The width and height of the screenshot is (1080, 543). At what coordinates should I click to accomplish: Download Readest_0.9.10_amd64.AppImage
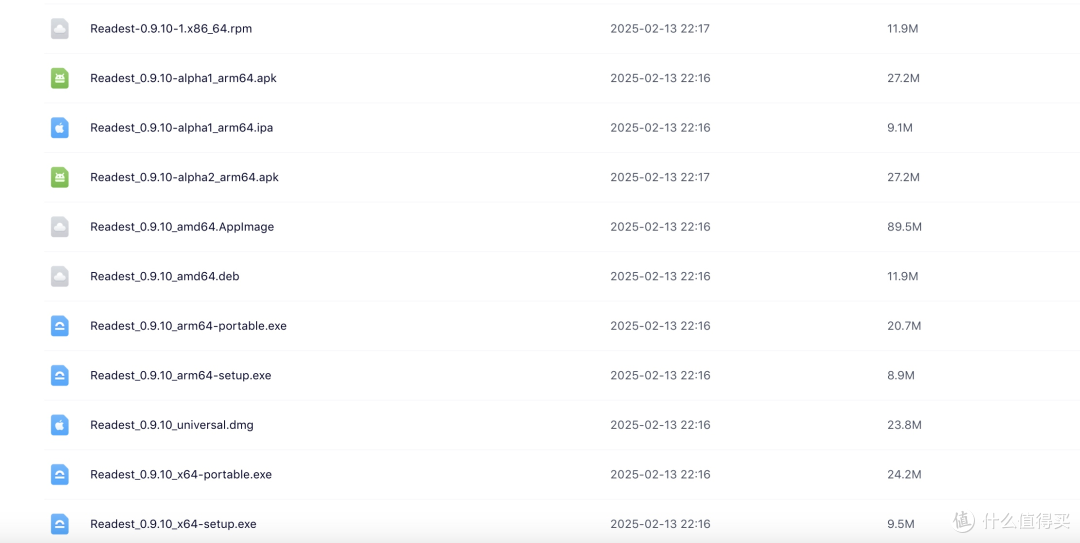point(182,227)
